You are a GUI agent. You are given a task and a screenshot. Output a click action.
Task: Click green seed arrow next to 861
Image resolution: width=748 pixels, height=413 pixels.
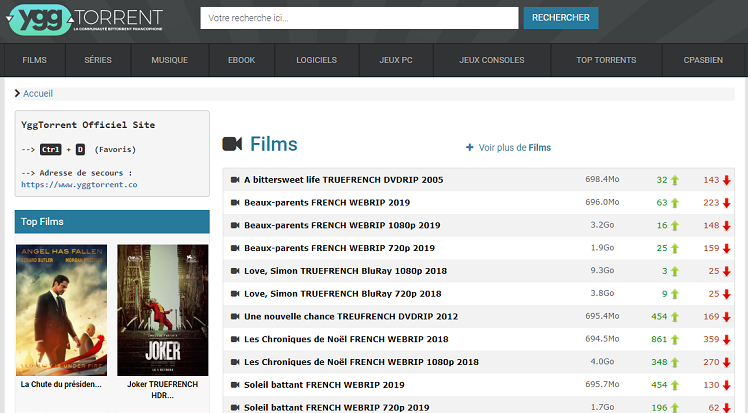click(x=675, y=340)
